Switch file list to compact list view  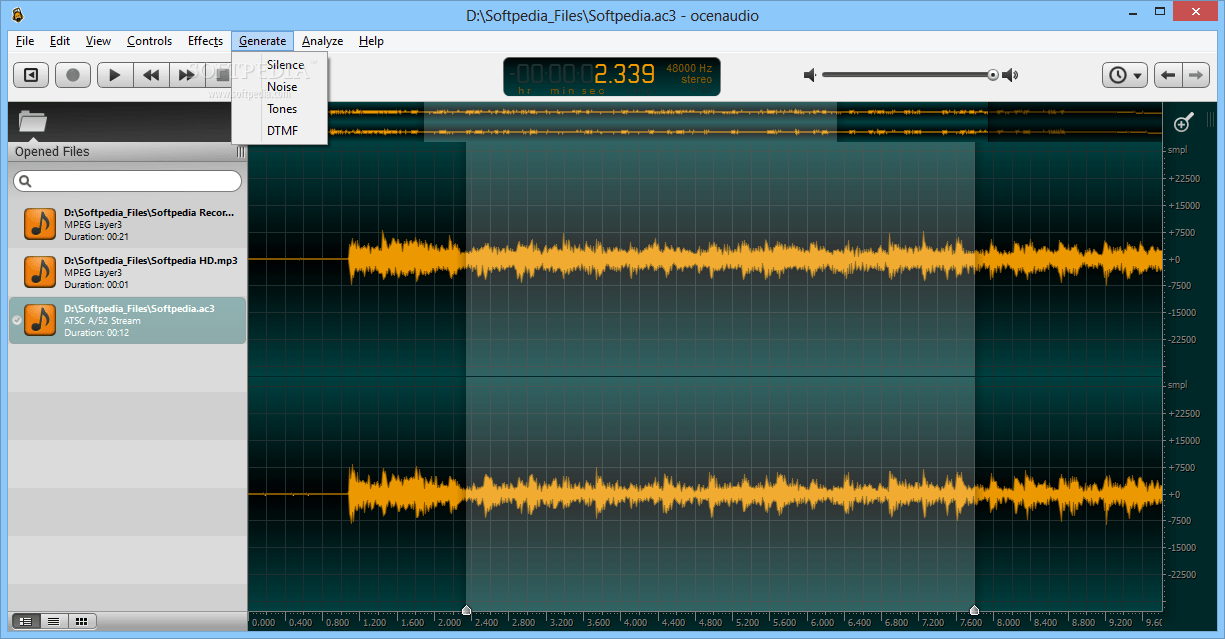pos(52,621)
